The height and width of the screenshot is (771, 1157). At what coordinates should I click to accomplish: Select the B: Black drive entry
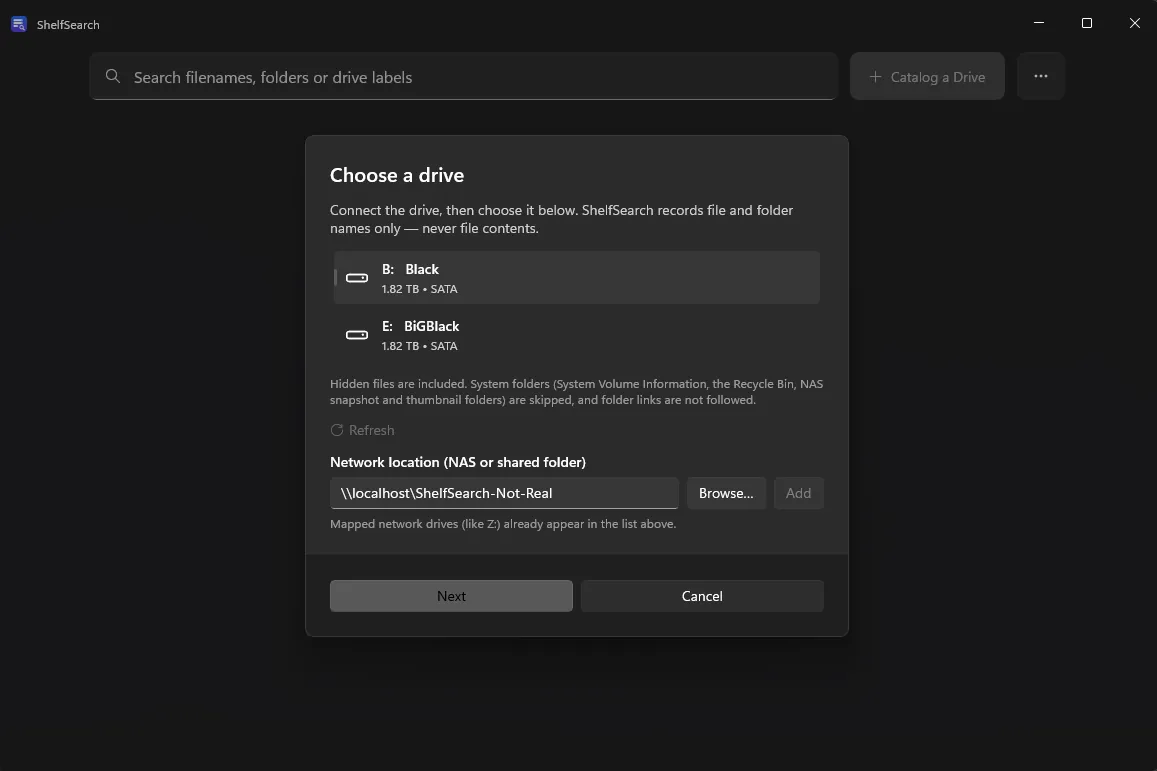coord(576,278)
